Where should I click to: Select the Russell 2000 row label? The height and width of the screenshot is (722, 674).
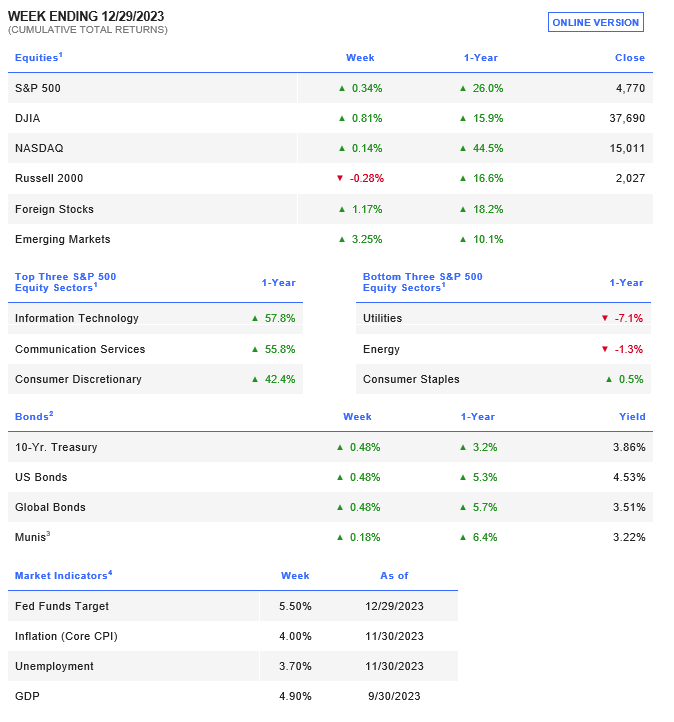[x=49, y=178]
